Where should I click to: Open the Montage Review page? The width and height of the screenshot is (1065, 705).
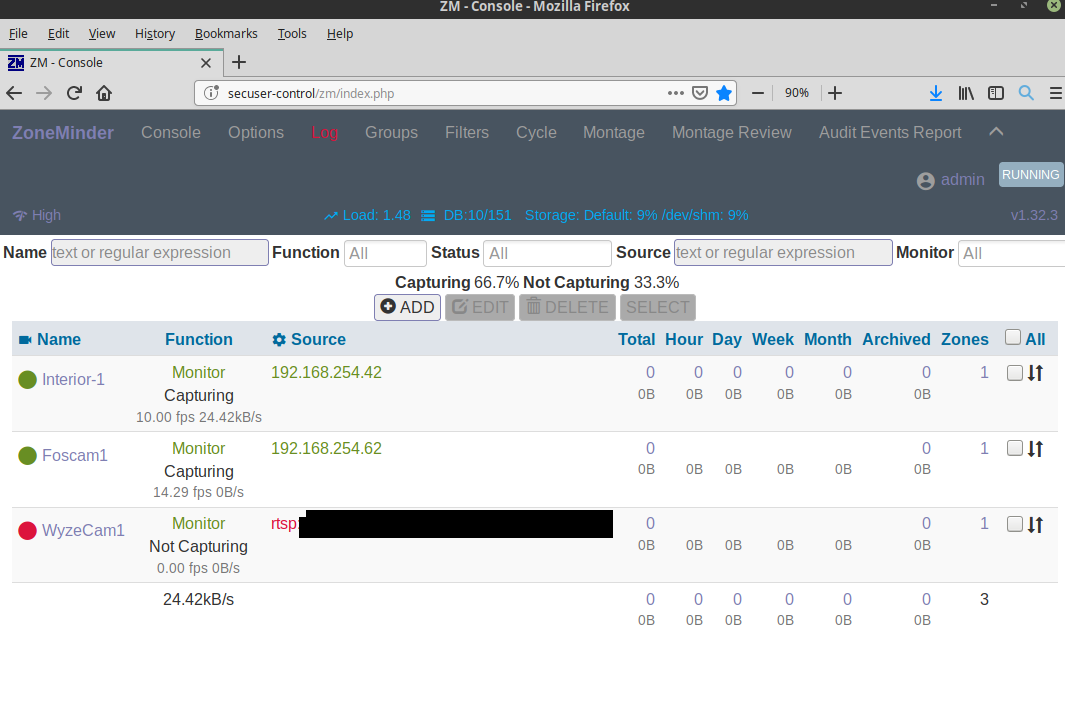[732, 132]
